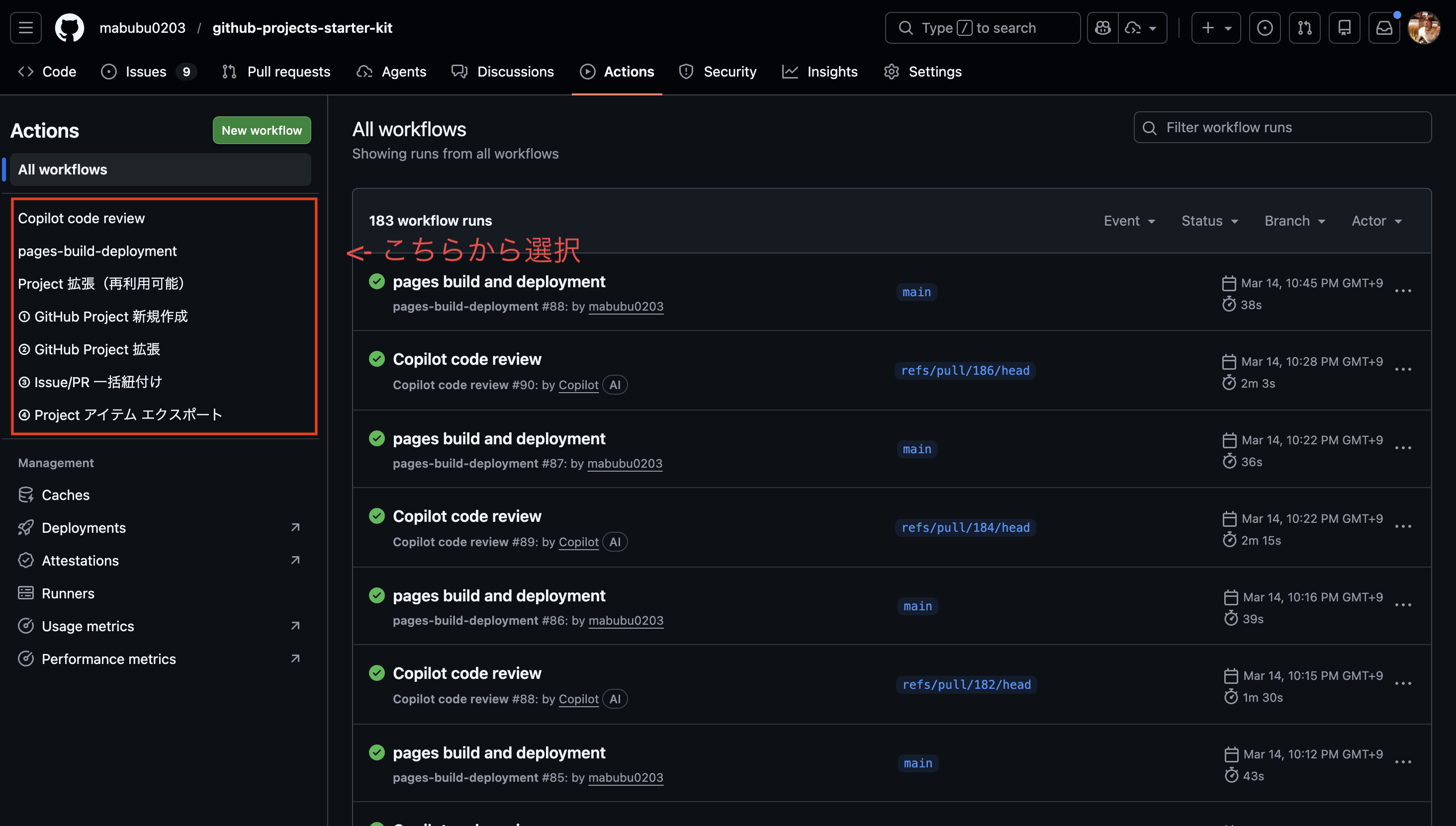1456x826 pixels.
Task: Open mabubu0203 owner link in breadcrumb
Action: 143,28
